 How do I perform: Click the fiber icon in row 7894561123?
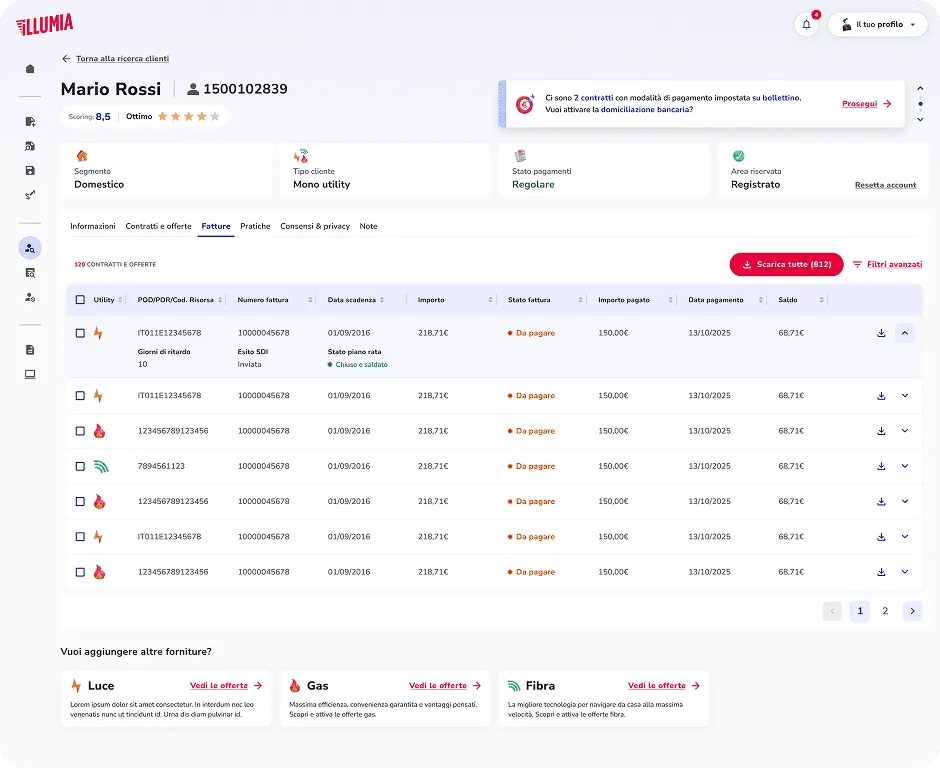coord(101,466)
